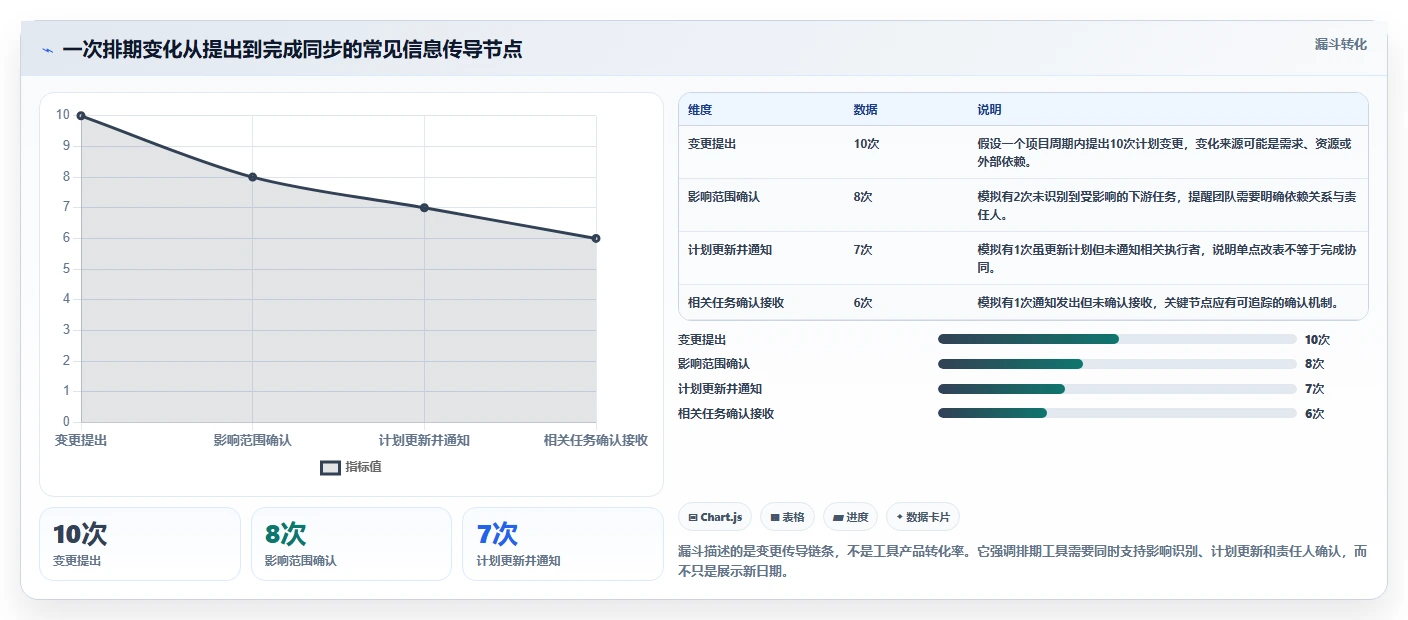This screenshot has width=1408, height=620.
Task: Select the 变更提出 data point at 10
Action: [x=81, y=116]
